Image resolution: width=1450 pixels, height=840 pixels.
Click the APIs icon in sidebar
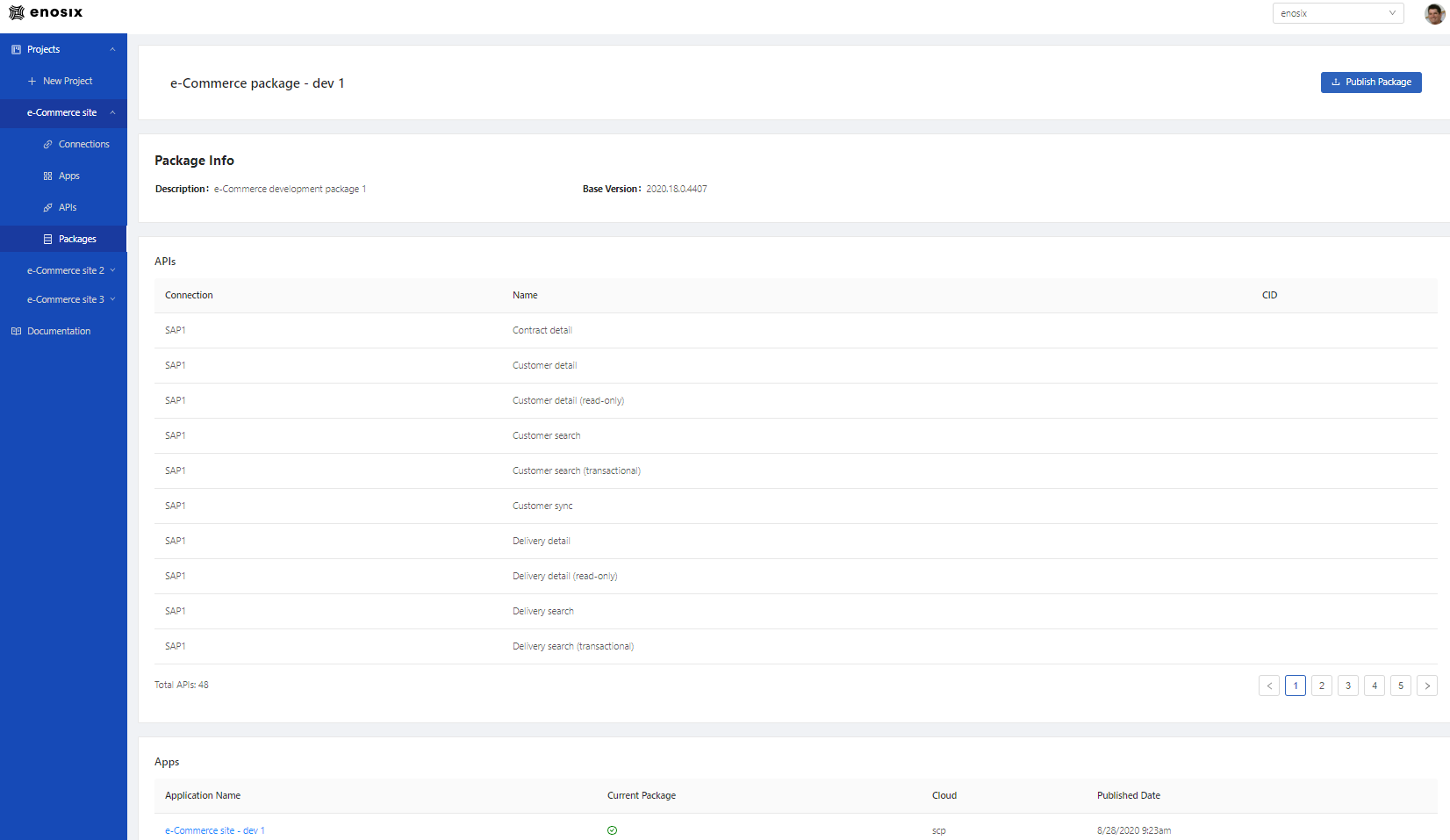click(47, 207)
